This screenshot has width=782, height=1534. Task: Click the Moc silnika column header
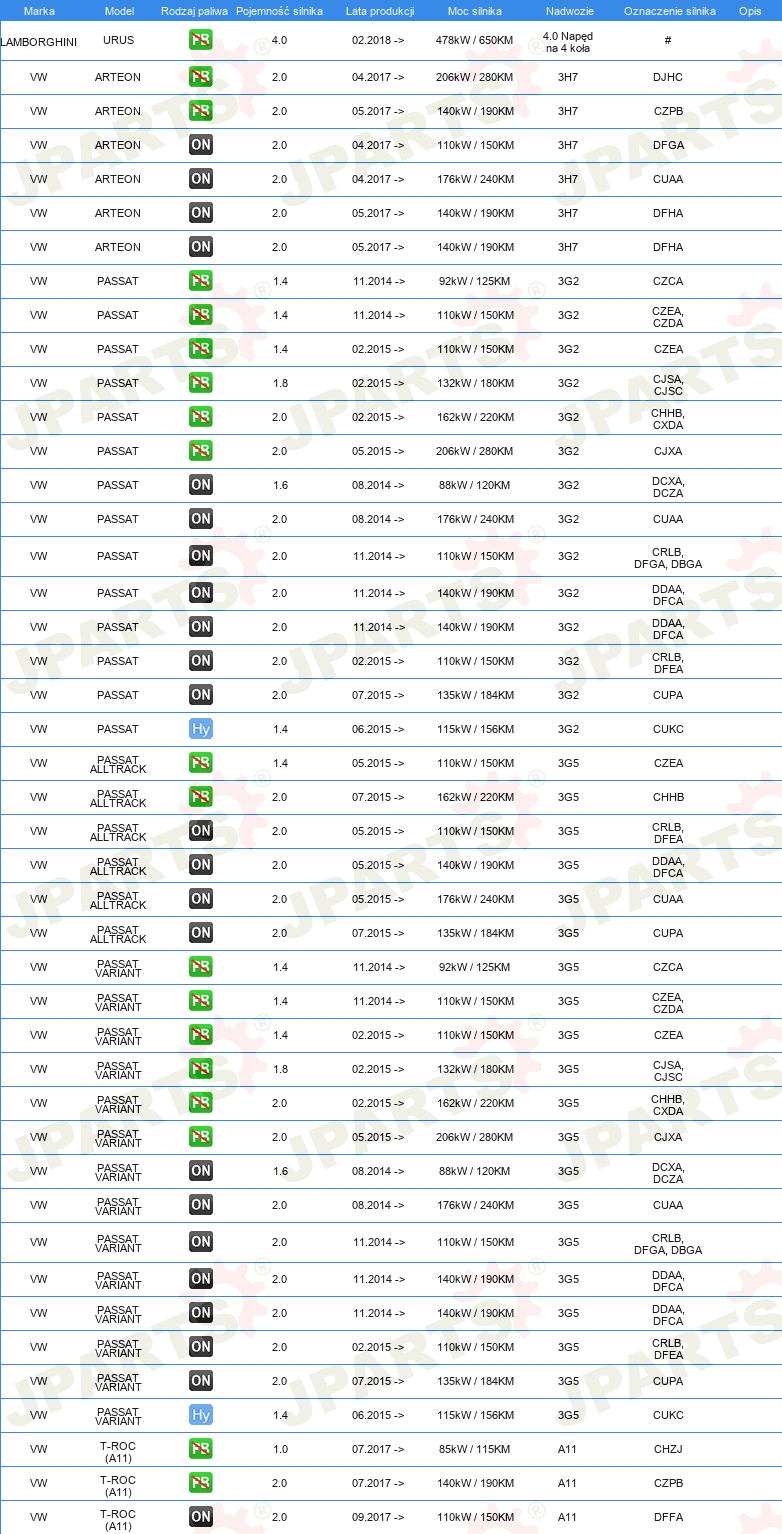pyautogui.click(x=476, y=11)
